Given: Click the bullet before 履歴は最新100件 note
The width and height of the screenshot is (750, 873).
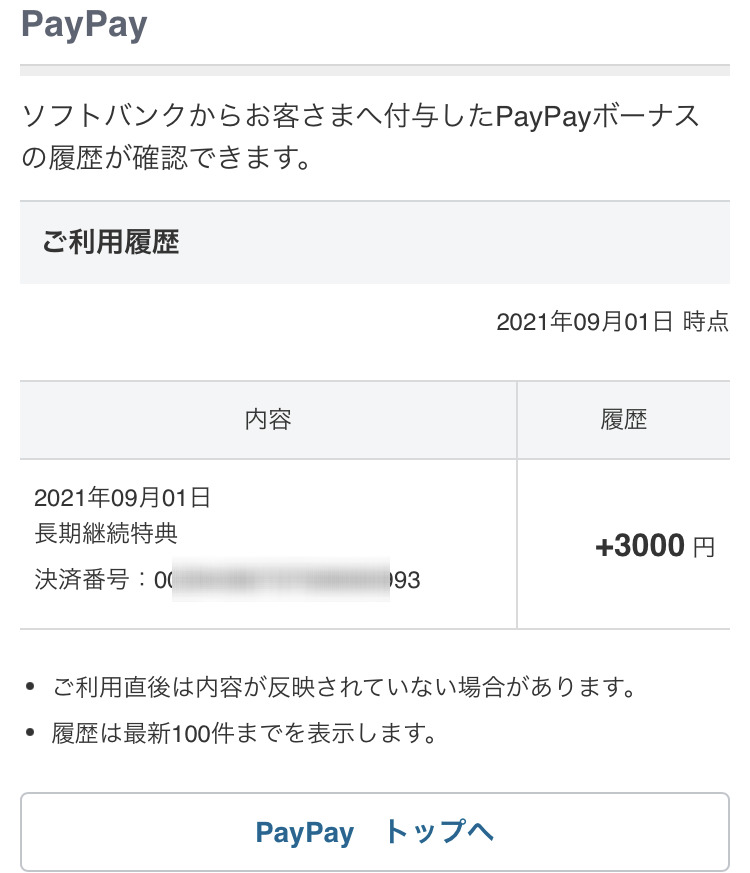Looking at the screenshot, I should 31,734.
